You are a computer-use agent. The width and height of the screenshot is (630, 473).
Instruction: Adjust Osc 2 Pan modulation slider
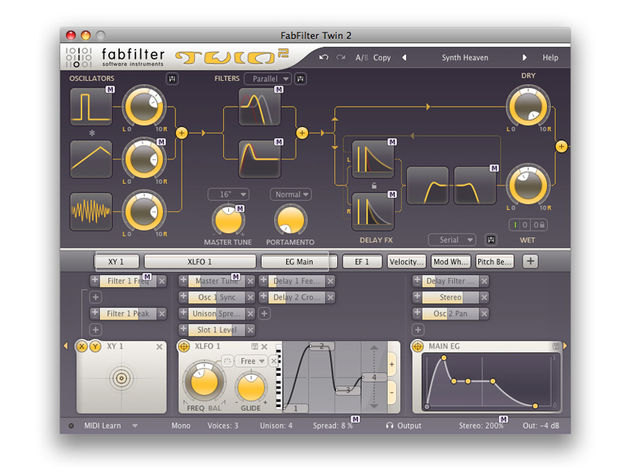[x=450, y=313]
